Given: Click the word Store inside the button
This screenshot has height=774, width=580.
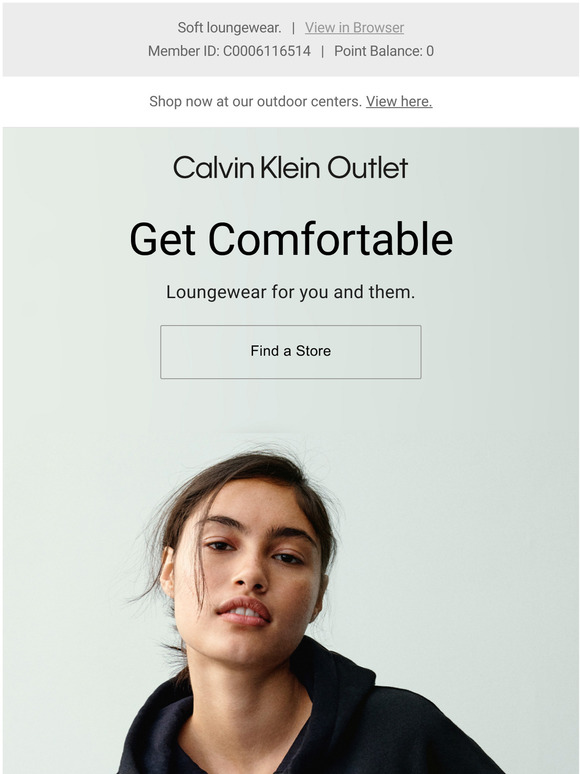Looking at the screenshot, I should (313, 351).
